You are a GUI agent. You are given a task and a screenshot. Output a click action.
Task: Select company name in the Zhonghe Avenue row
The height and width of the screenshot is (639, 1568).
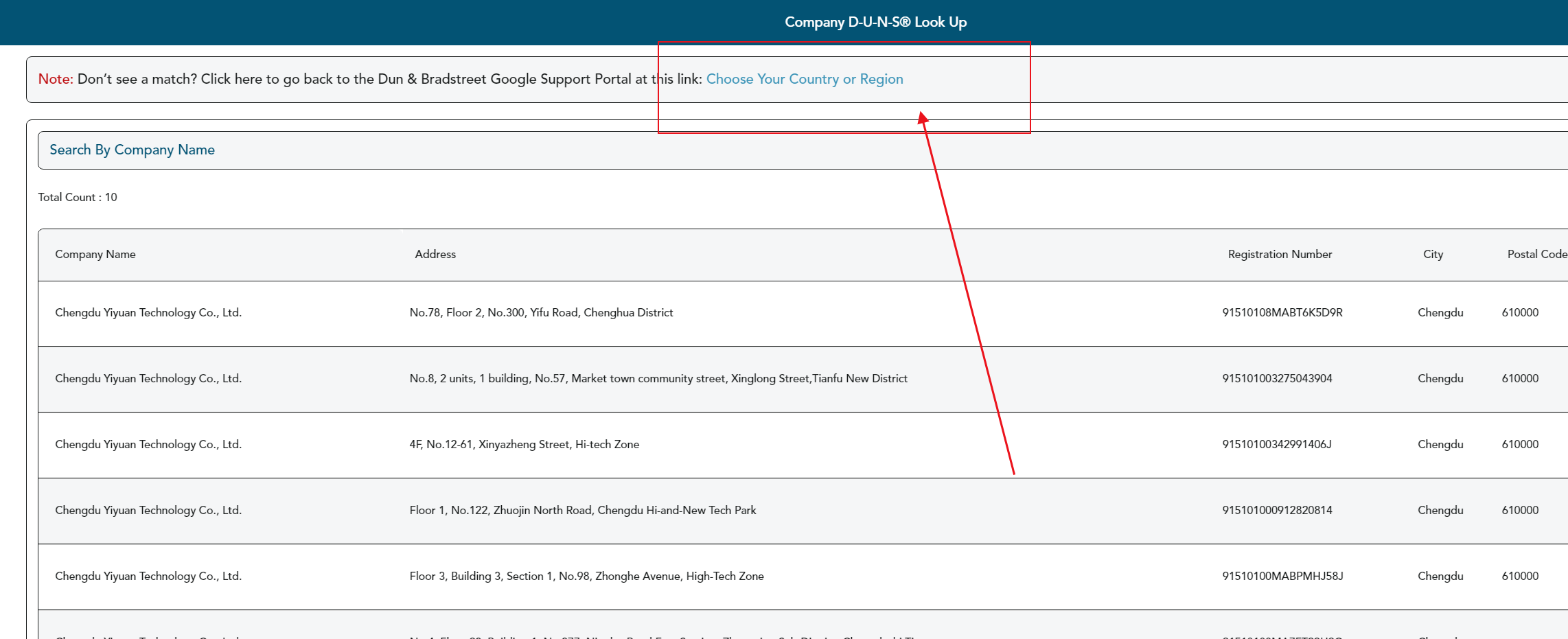click(x=148, y=576)
